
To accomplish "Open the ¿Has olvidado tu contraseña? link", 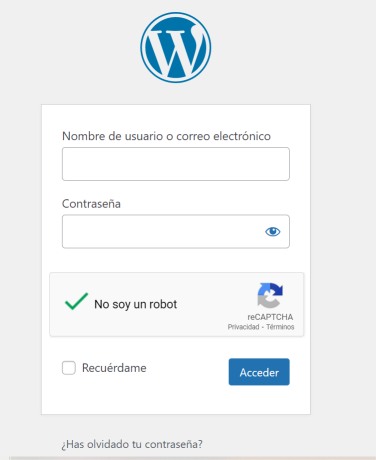I will (132, 444).
